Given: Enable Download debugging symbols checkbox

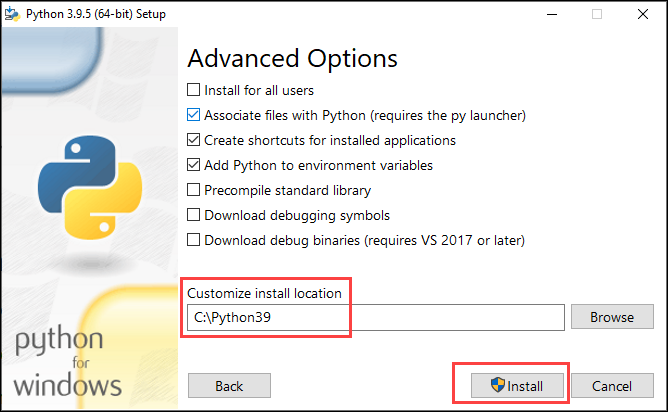Looking at the screenshot, I should (x=193, y=215).
